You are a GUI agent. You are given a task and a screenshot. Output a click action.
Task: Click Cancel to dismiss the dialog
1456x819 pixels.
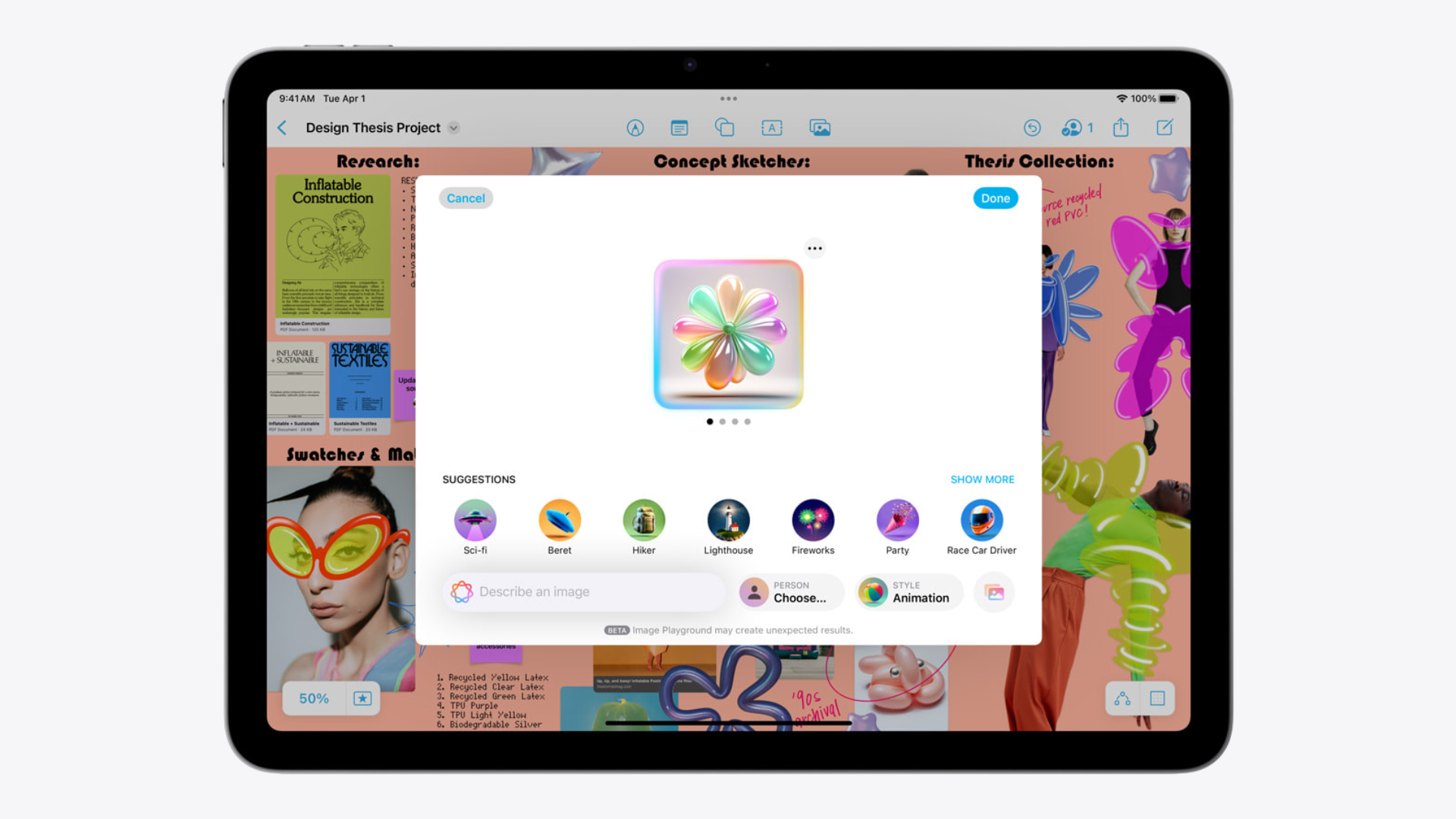click(x=466, y=198)
